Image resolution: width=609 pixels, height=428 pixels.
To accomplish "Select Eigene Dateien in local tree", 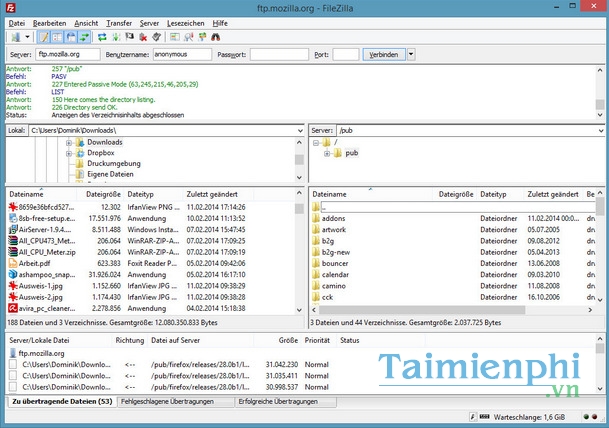I will click(x=110, y=174).
